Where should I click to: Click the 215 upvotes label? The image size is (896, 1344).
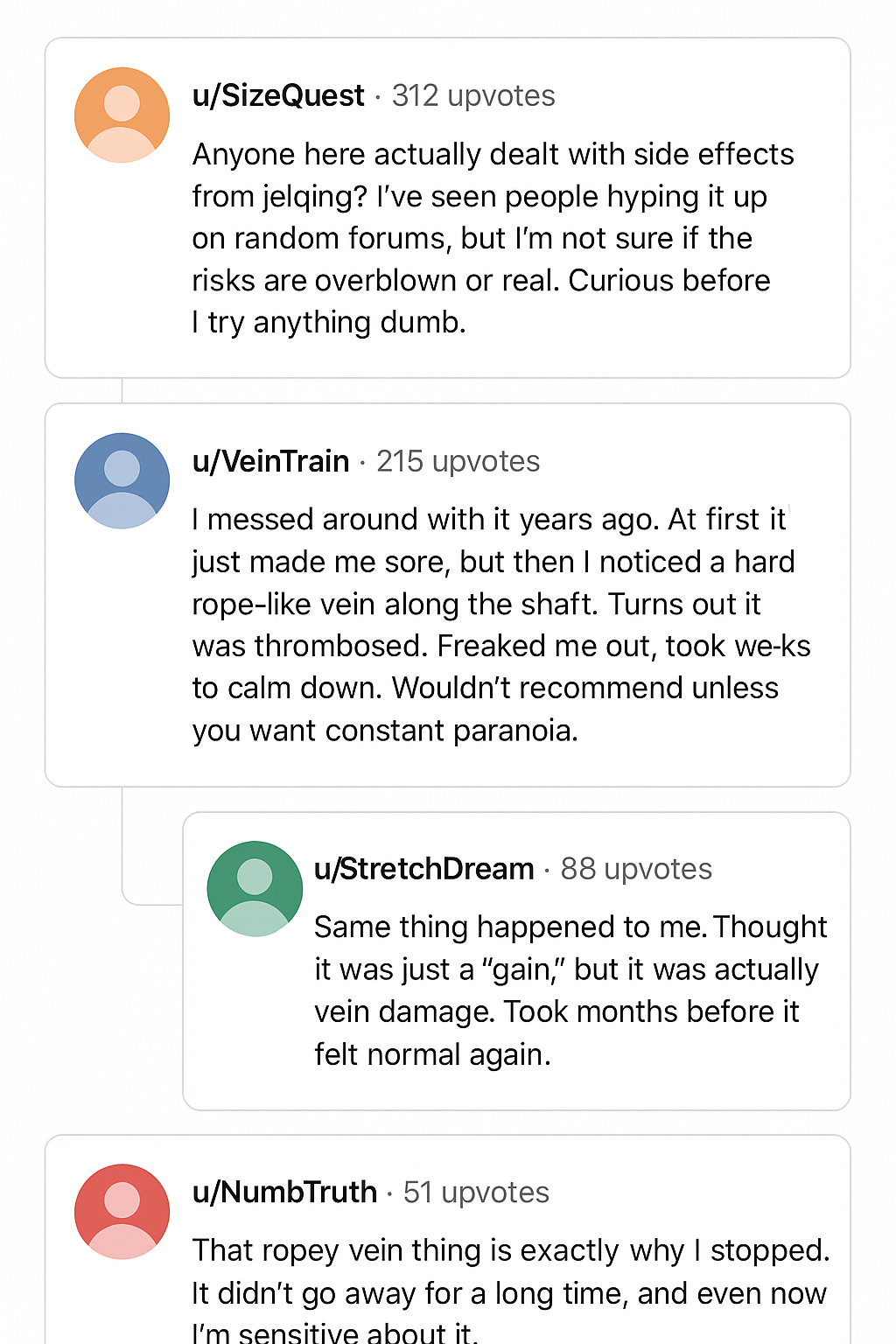coord(458,461)
